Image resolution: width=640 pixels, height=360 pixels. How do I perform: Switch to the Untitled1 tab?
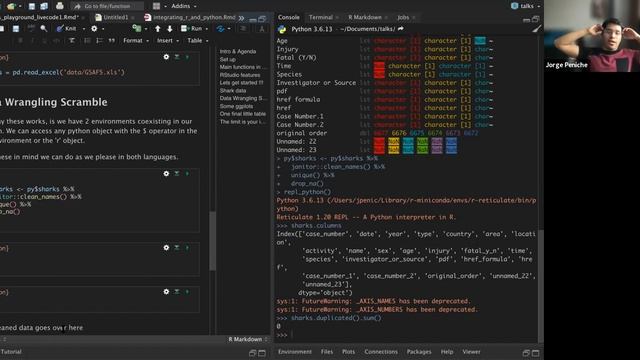[115, 18]
